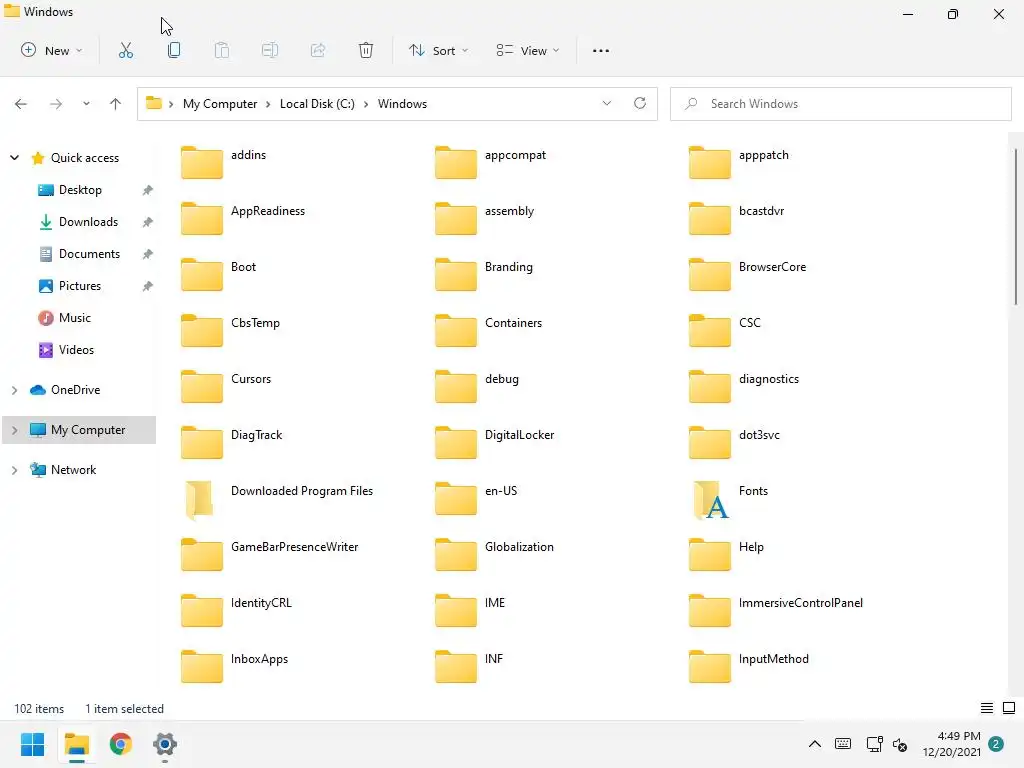Viewport: 1024px width, 768px height.
Task: Select Videos in the sidebar
Action: coord(76,350)
